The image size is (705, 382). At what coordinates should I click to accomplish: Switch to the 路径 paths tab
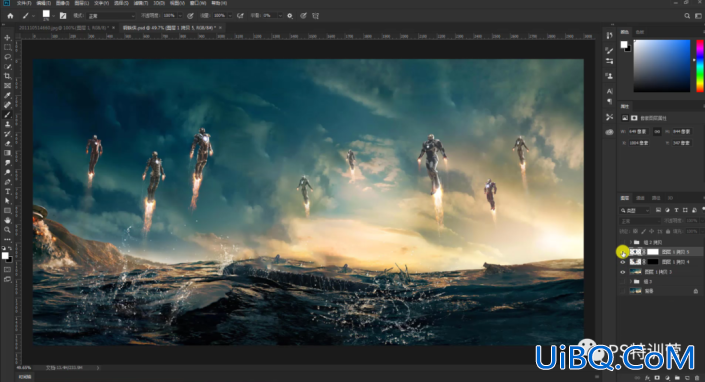tap(656, 198)
